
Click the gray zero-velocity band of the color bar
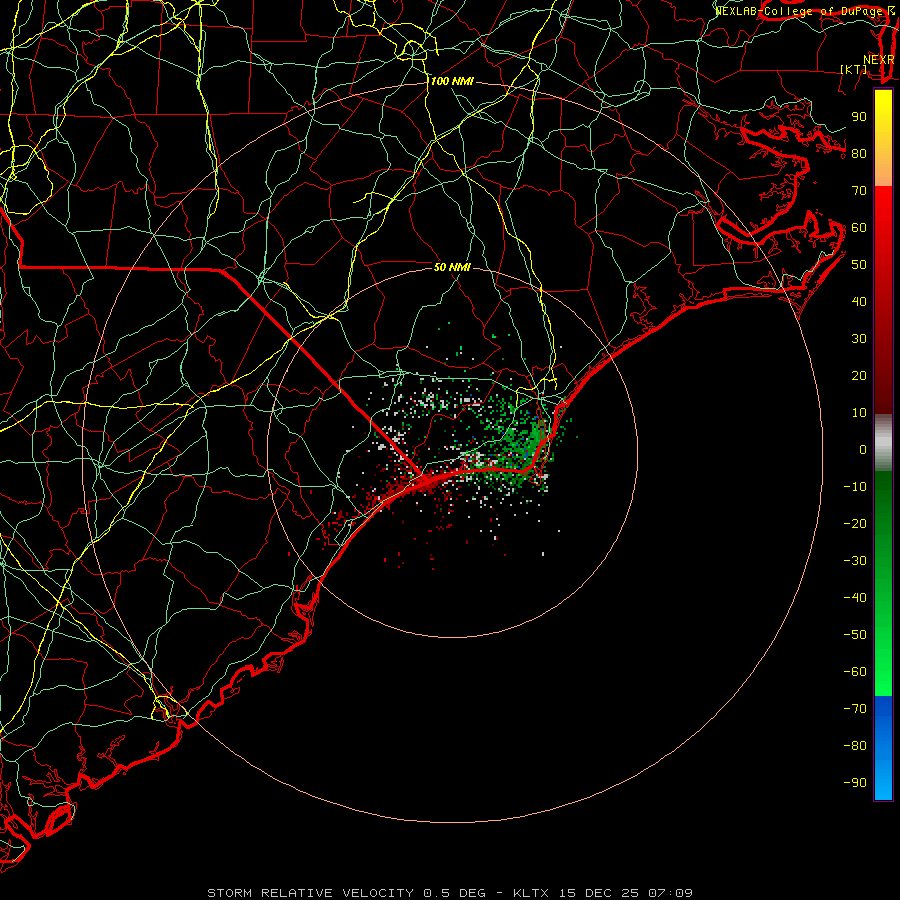(883, 443)
